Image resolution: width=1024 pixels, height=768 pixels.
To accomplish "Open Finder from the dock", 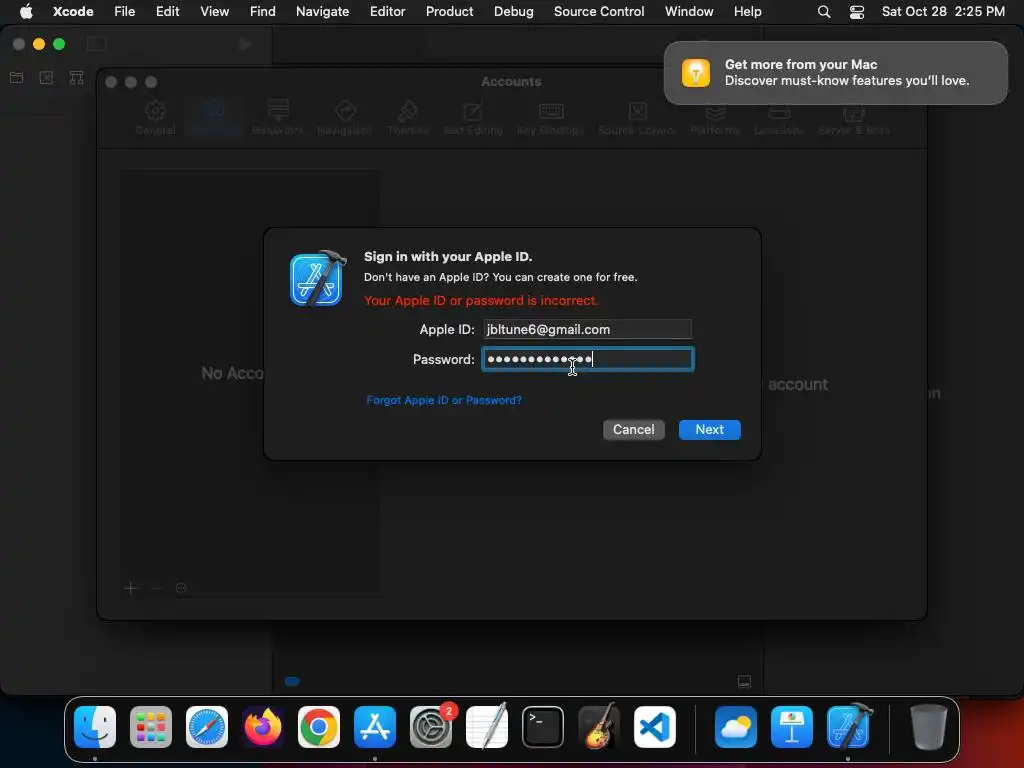I will click(x=95, y=726).
